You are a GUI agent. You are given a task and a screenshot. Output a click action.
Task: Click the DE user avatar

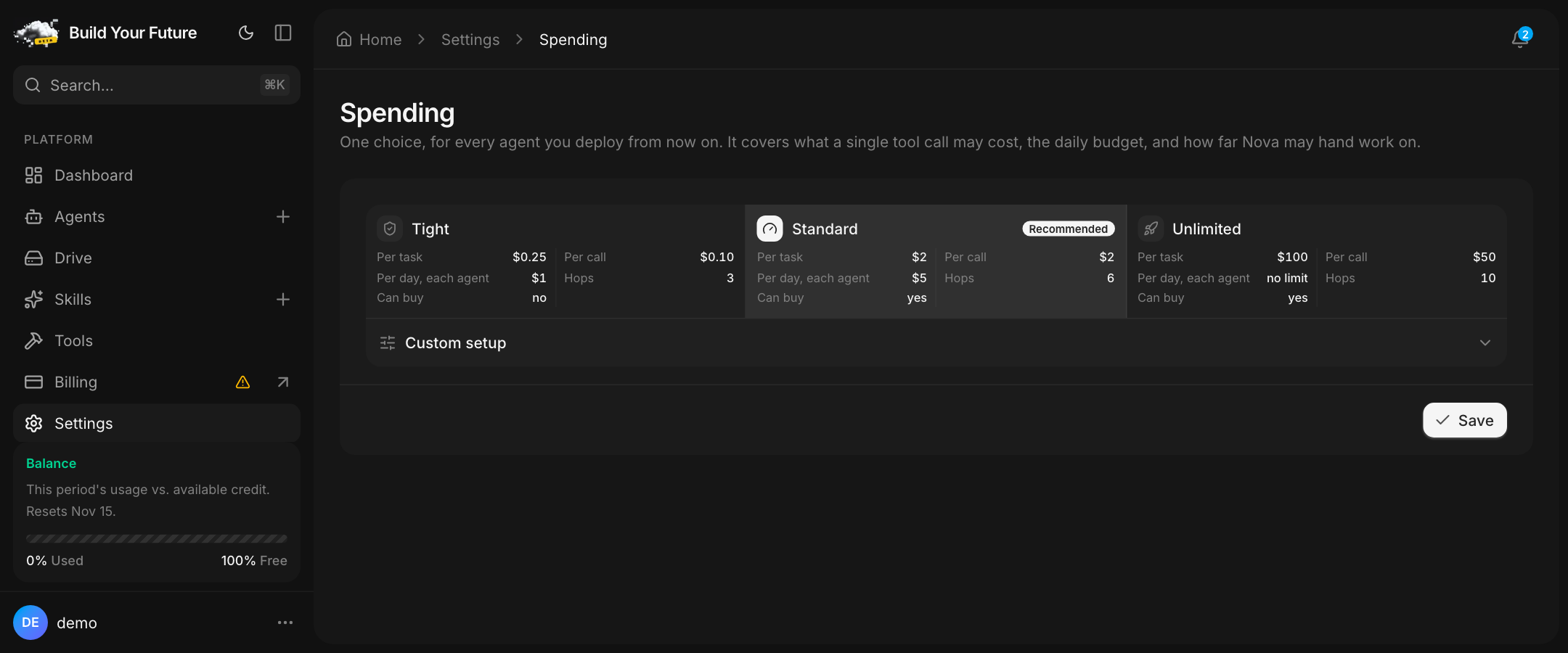coord(30,623)
